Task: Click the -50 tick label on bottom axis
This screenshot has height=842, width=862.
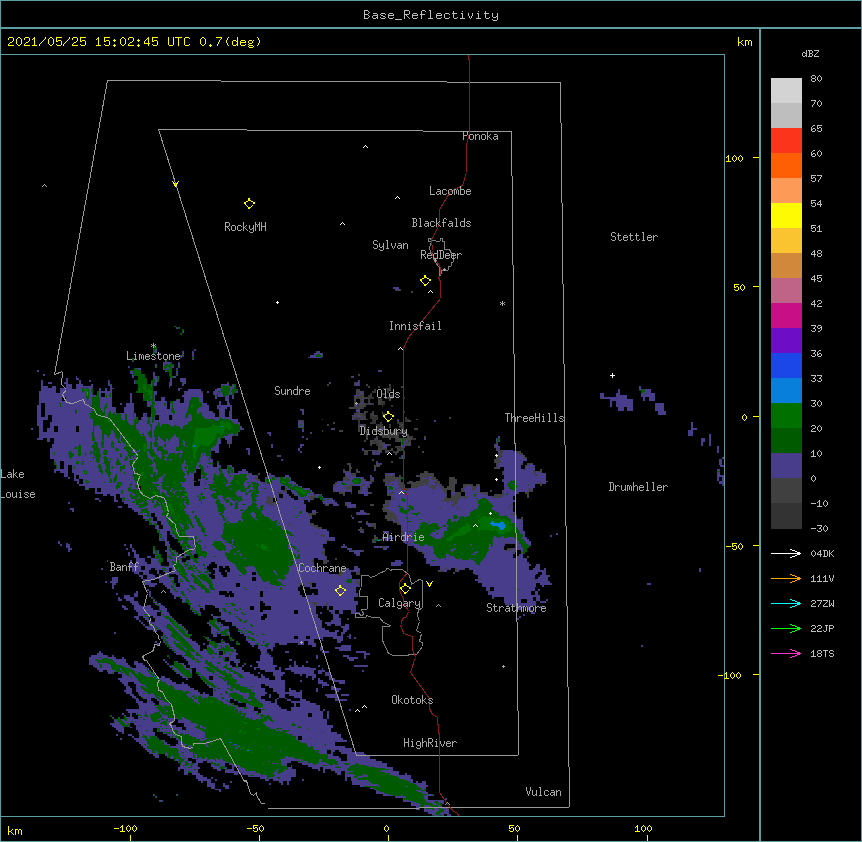Action: click(x=255, y=828)
